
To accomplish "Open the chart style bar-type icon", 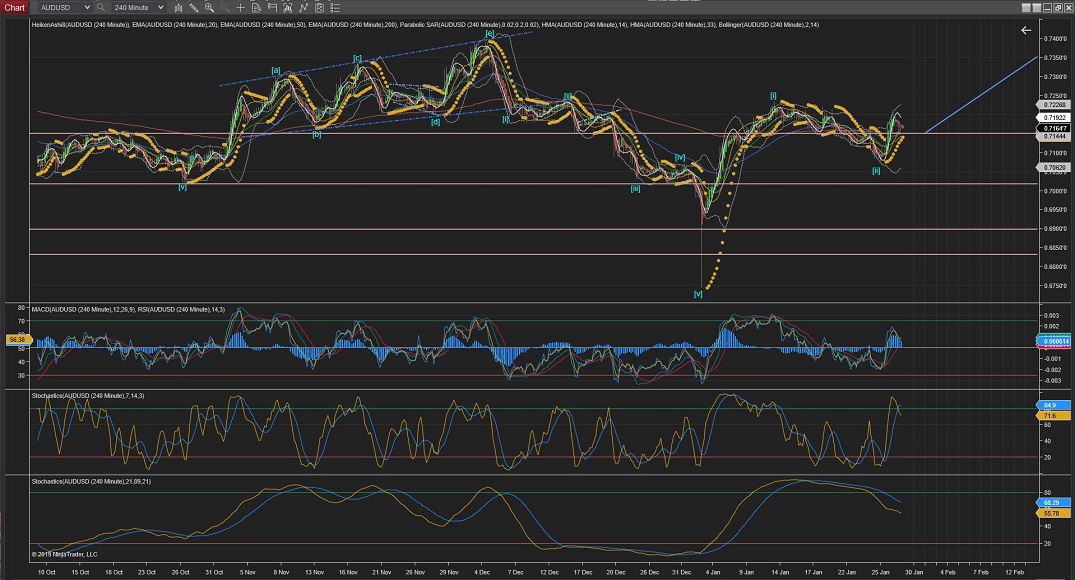I will click(x=178, y=8).
